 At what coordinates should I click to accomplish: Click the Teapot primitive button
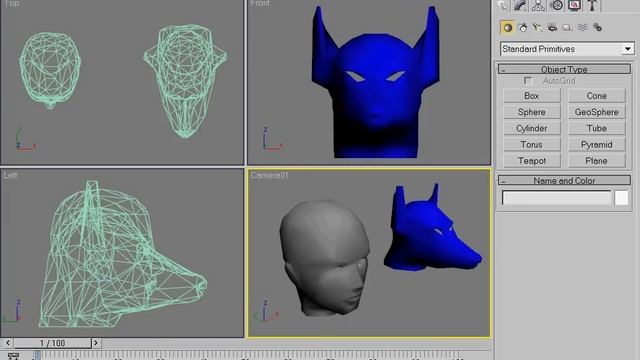[531, 161]
